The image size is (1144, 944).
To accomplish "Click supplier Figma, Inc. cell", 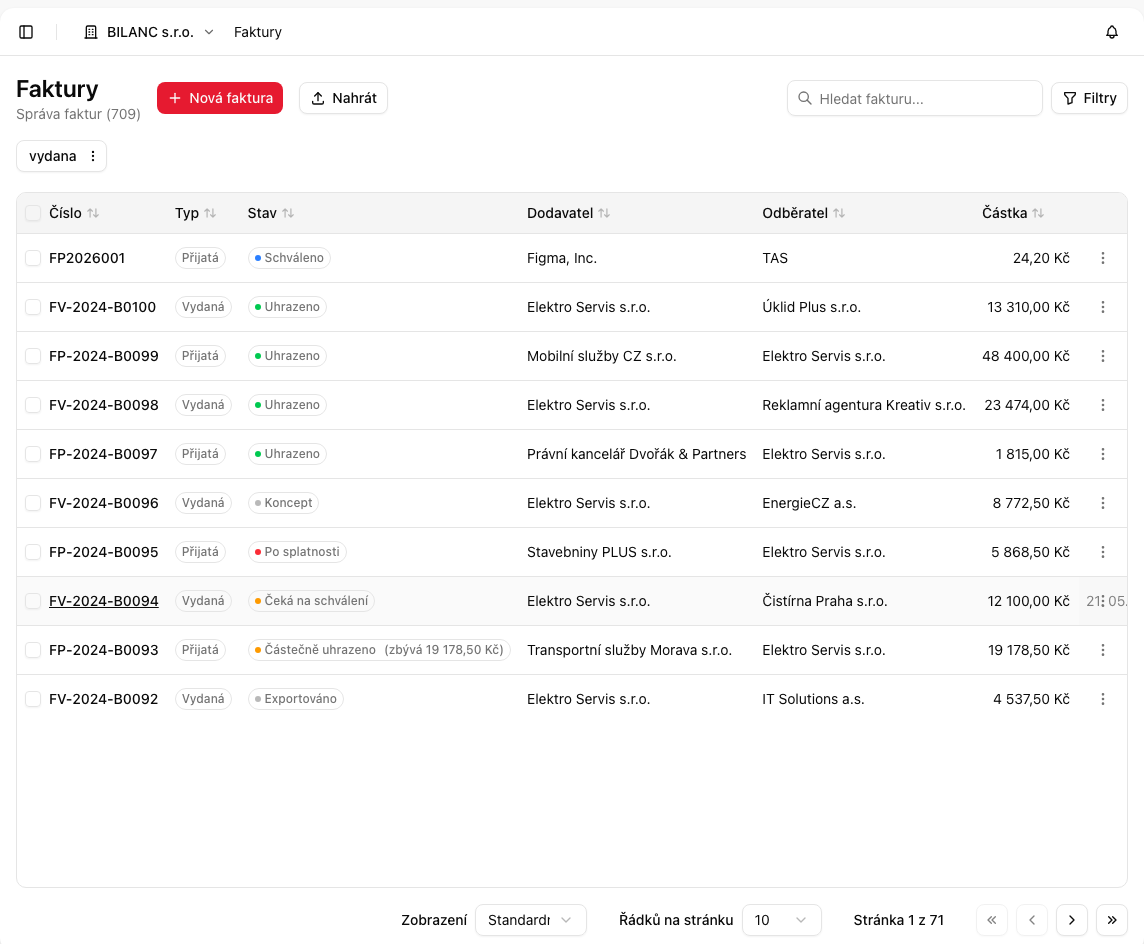I will (562, 258).
